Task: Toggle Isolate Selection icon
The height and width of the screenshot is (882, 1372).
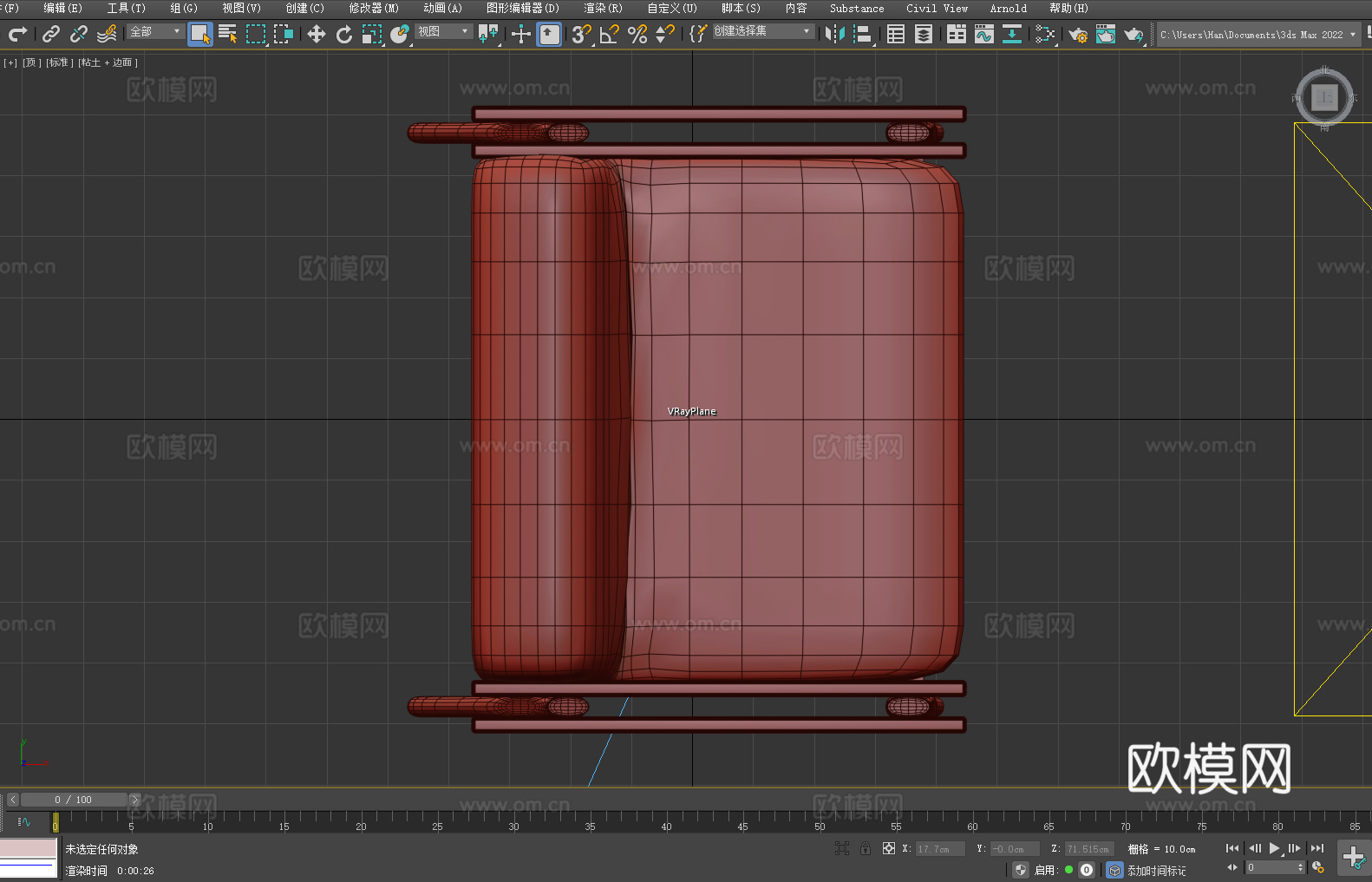Action: coord(841,849)
